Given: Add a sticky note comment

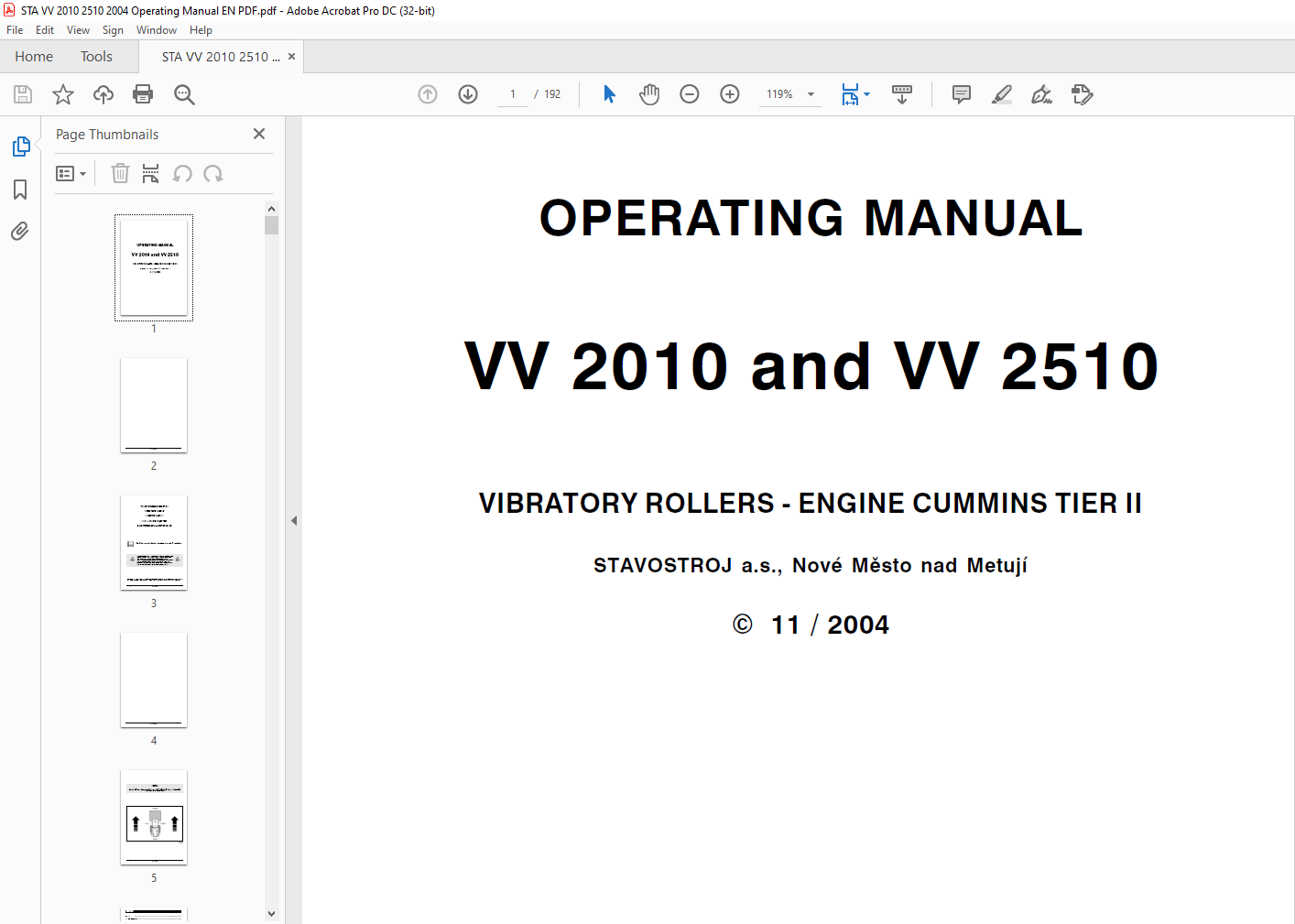Looking at the screenshot, I should [x=962, y=94].
